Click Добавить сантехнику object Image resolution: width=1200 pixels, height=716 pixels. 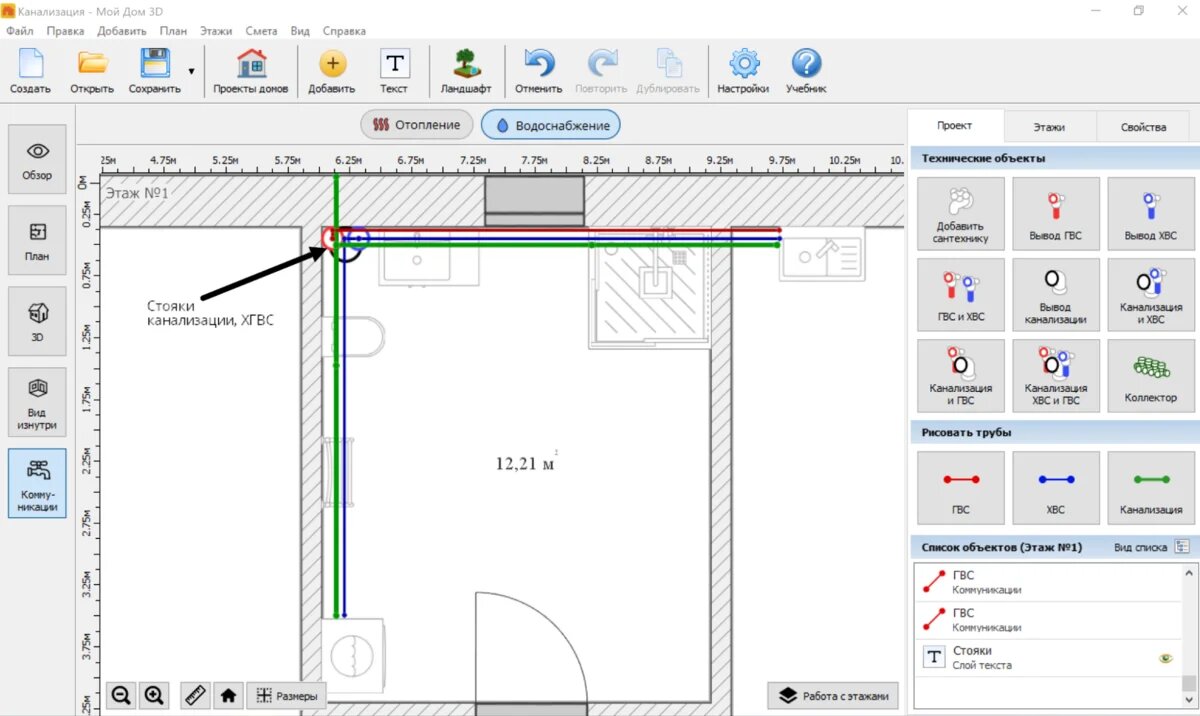pos(961,214)
